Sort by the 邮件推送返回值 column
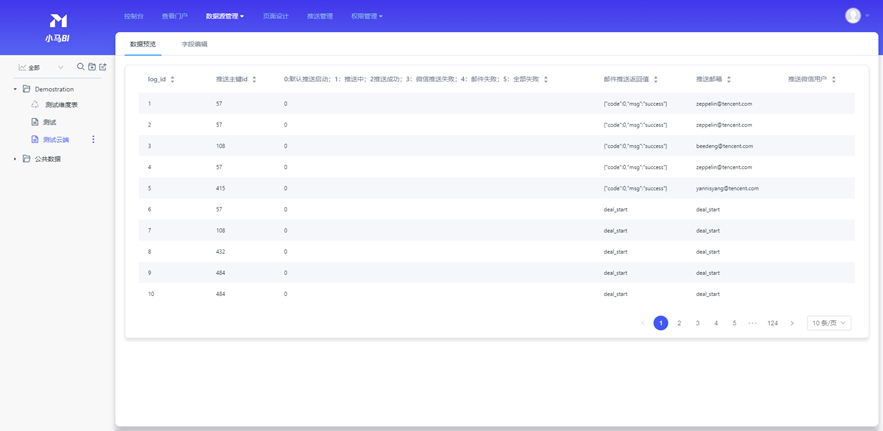Screen dimensions: 883x431 coord(656,80)
